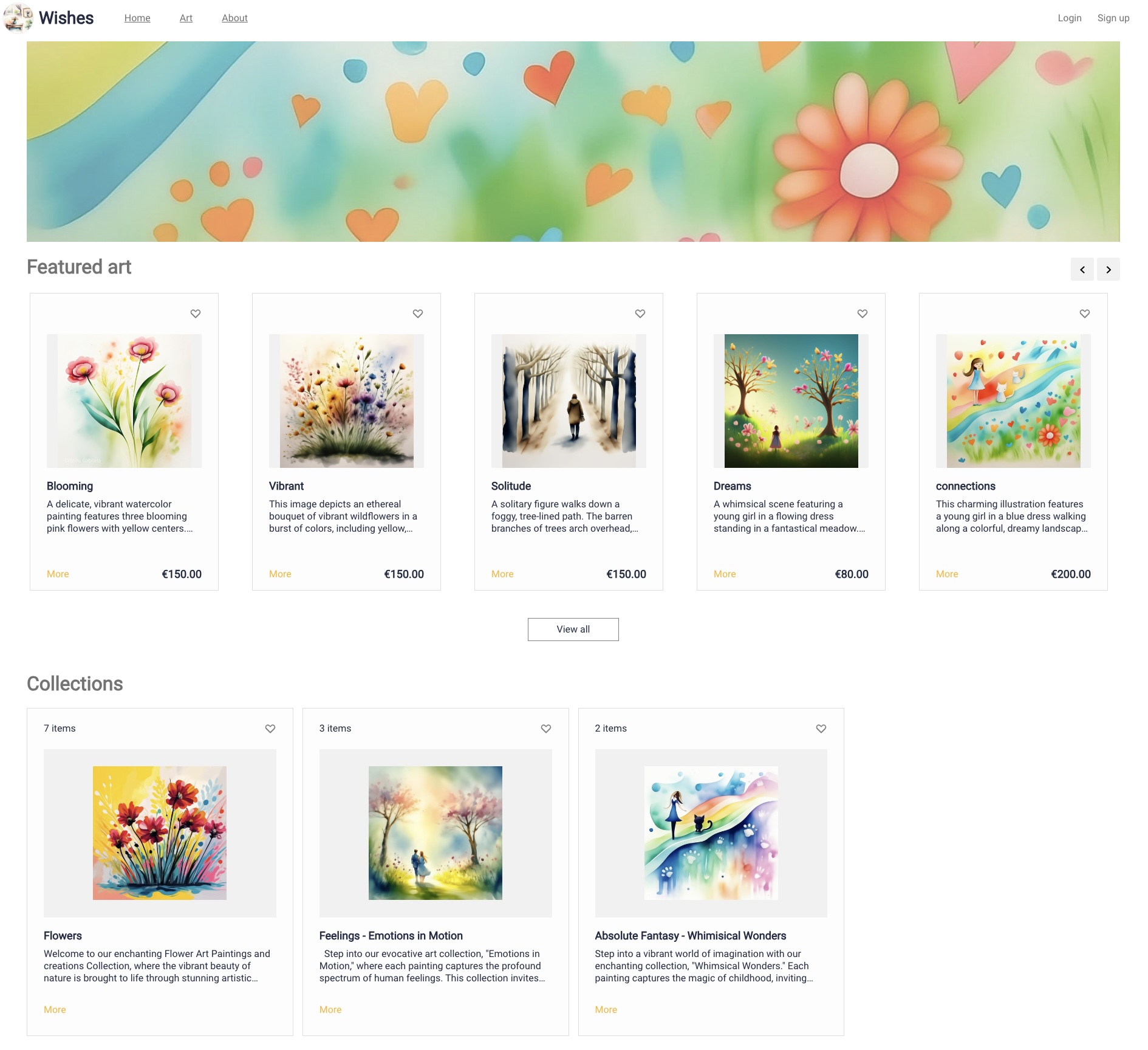1148x1050 pixels.
Task: Open the Feelings collection cover image
Action: click(x=436, y=833)
